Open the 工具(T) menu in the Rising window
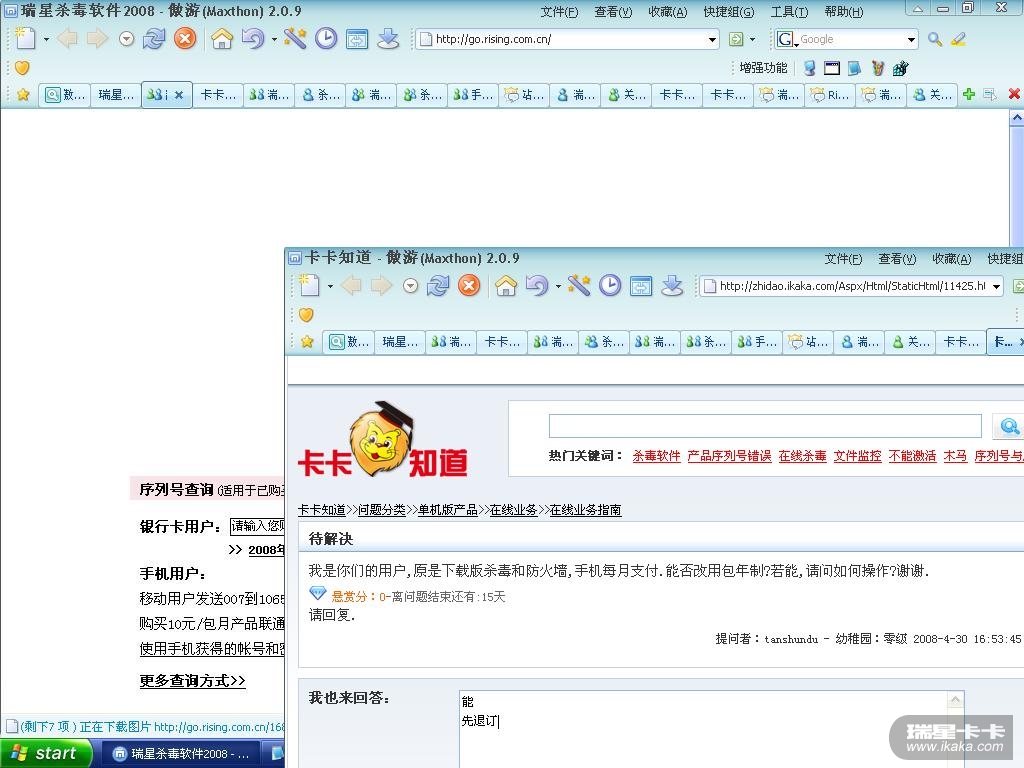 789,12
